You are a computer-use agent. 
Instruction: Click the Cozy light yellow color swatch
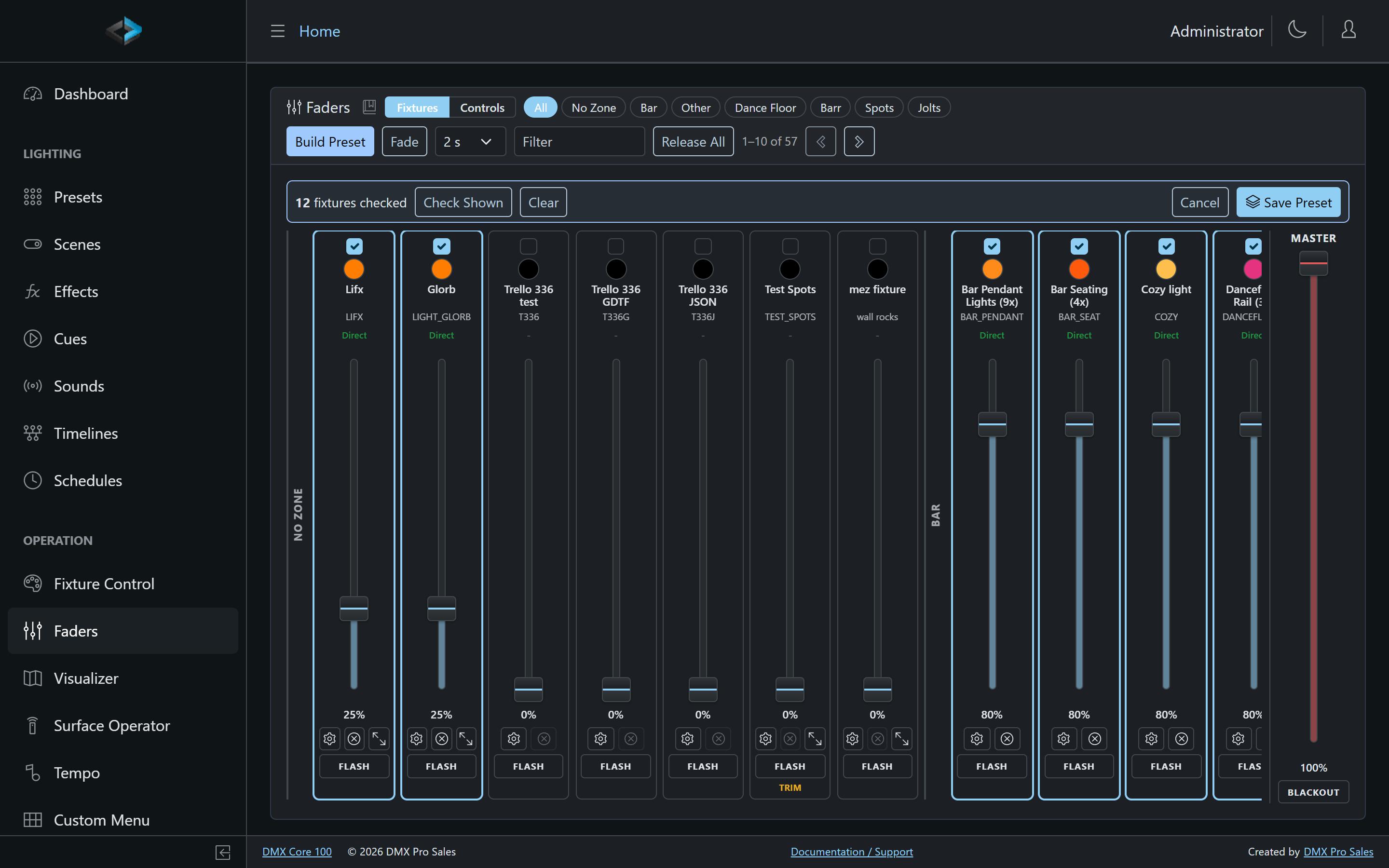click(x=1166, y=269)
